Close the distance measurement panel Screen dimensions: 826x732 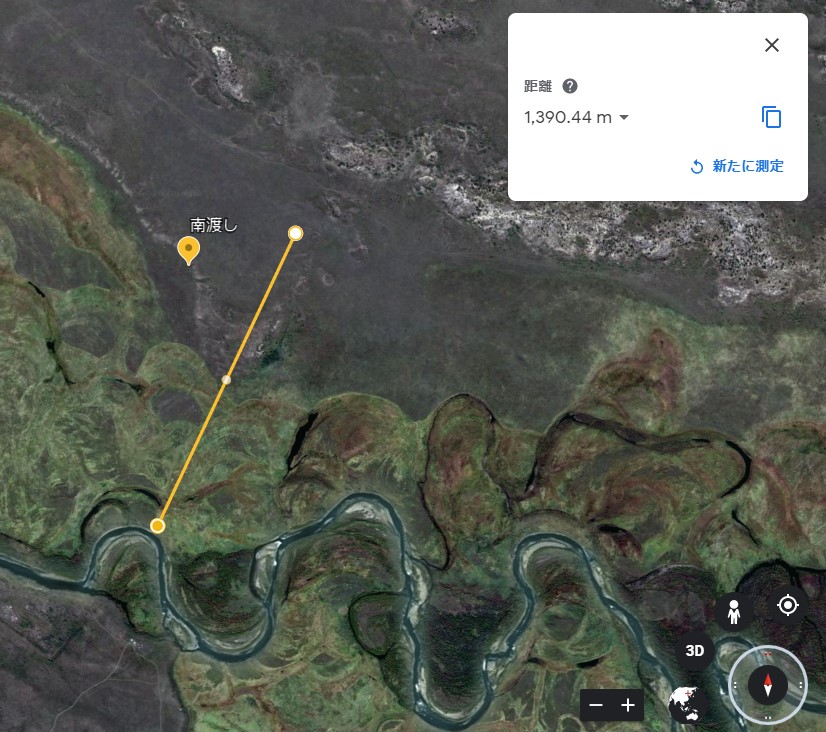click(772, 45)
